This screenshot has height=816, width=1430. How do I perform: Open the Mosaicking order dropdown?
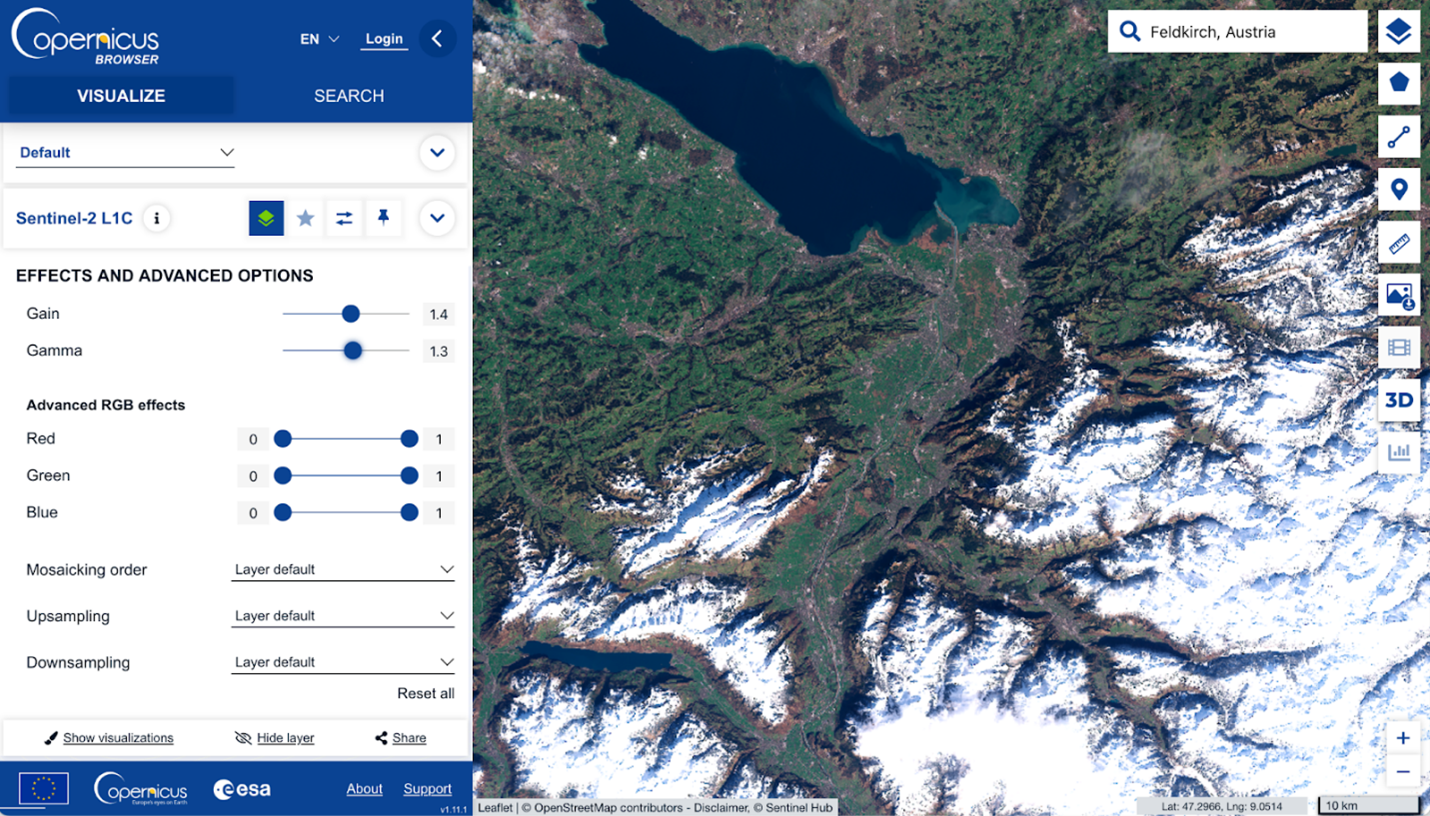pos(342,570)
